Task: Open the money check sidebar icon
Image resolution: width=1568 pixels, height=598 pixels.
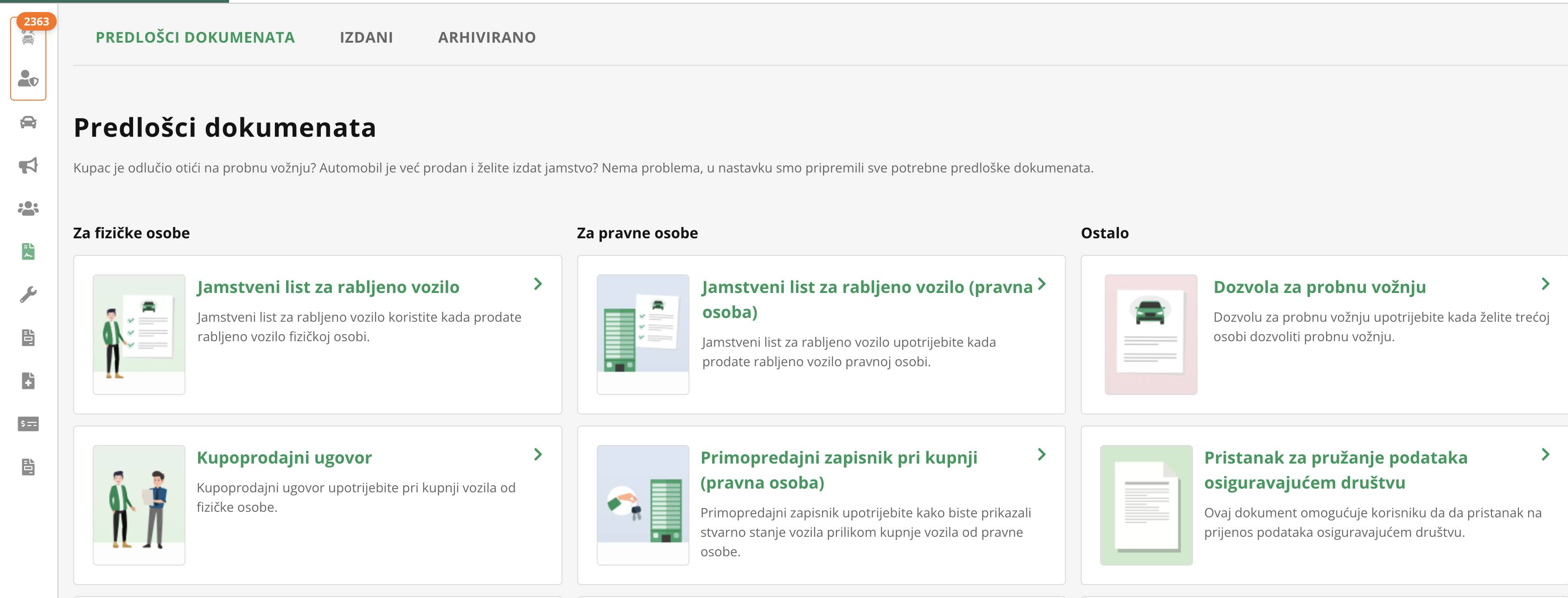Action: (28, 424)
